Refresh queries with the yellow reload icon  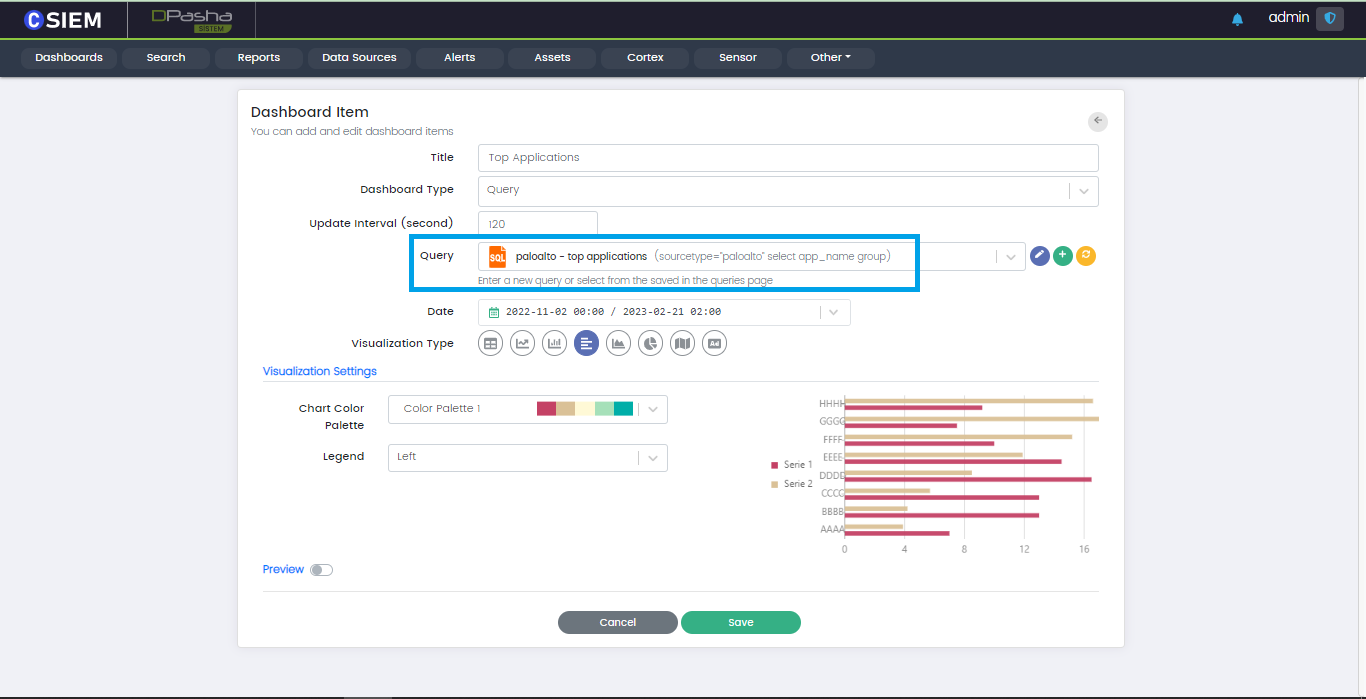[1086, 256]
